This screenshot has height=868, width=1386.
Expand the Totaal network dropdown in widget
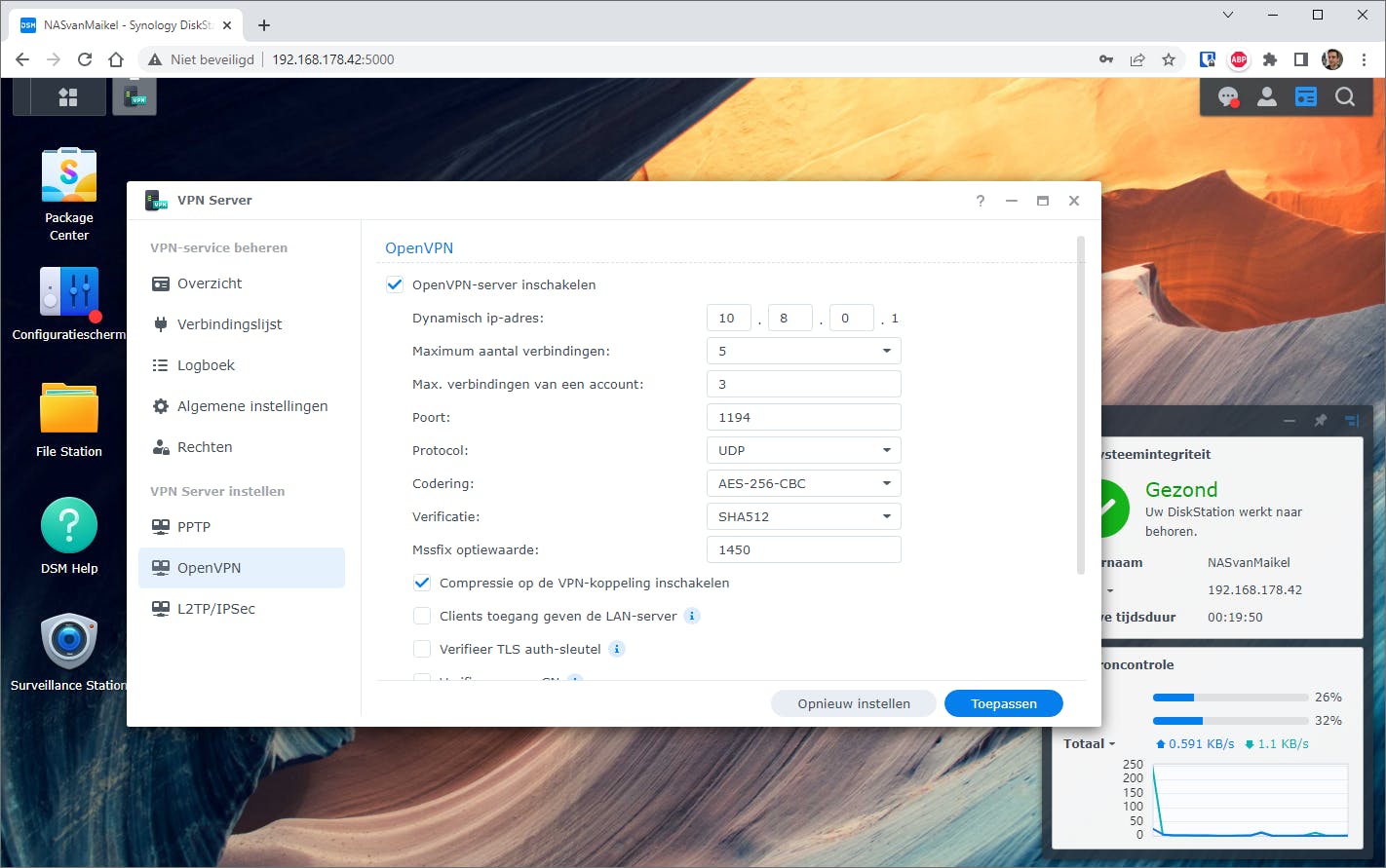1090,743
